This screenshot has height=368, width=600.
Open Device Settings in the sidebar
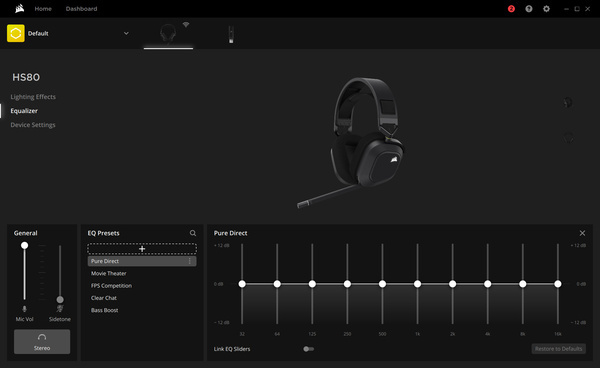(33, 125)
